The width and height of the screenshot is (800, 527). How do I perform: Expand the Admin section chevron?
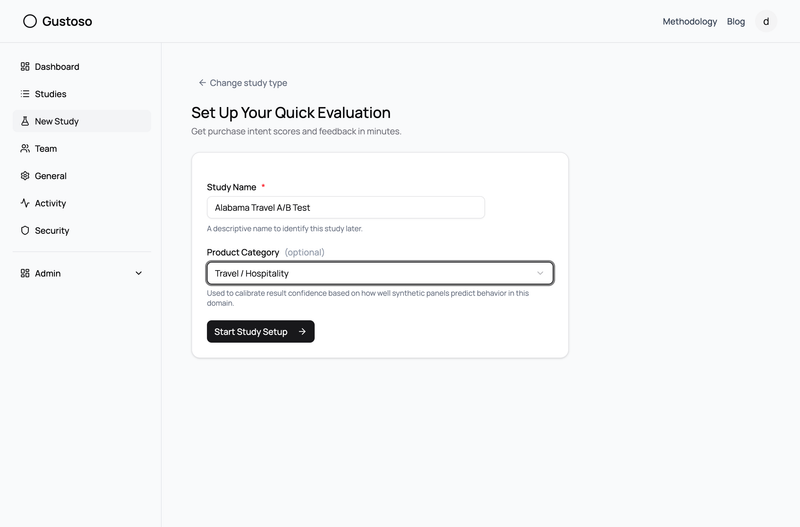[x=139, y=273]
